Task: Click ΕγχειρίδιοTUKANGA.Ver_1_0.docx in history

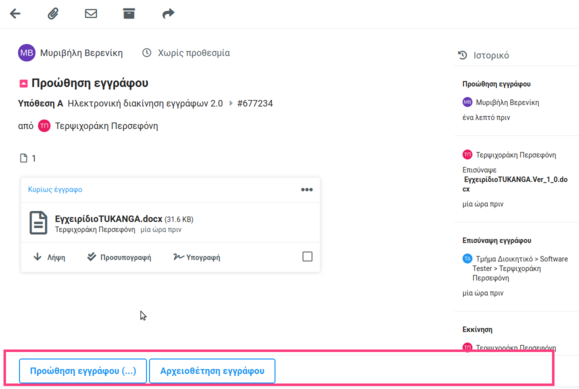Action: click(515, 184)
